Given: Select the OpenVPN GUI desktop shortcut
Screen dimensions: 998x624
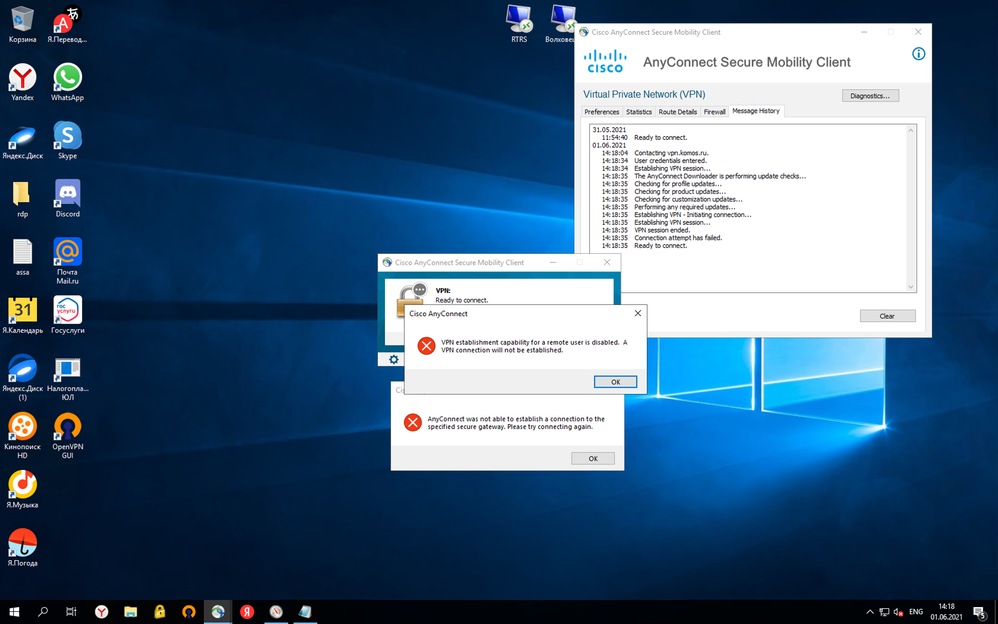Looking at the screenshot, I should 67,436.
